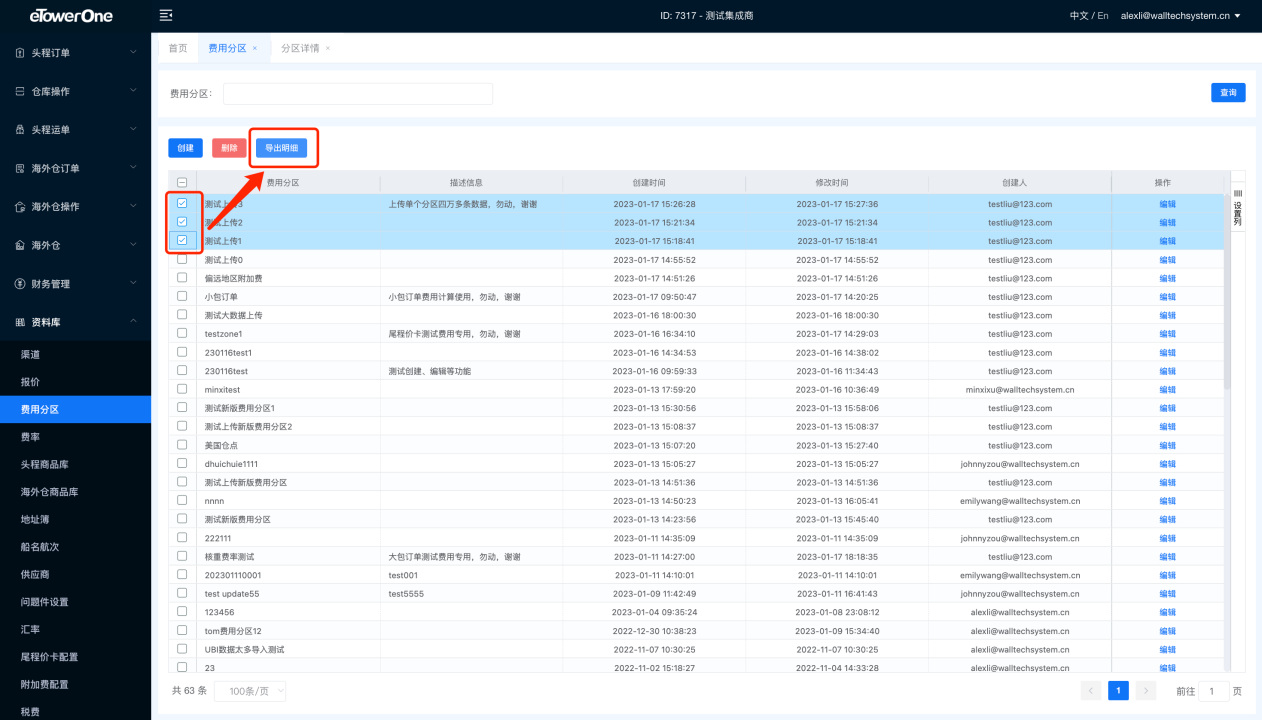Click the 头程订单 sidebar icon
Screen dimensions: 1262x720
(x=20, y=52)
